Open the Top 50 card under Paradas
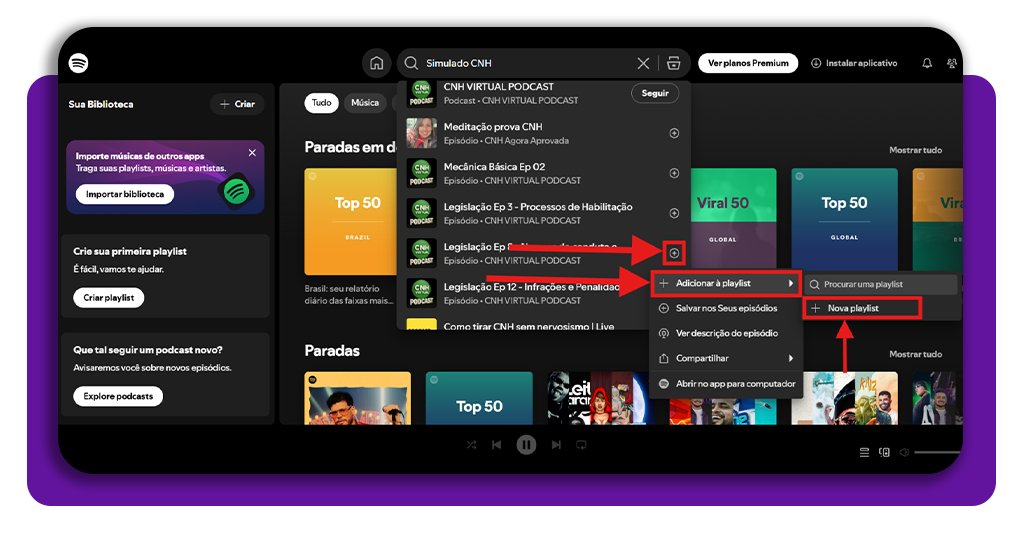This screenshot has height=536, width=1024. (479, 398)
